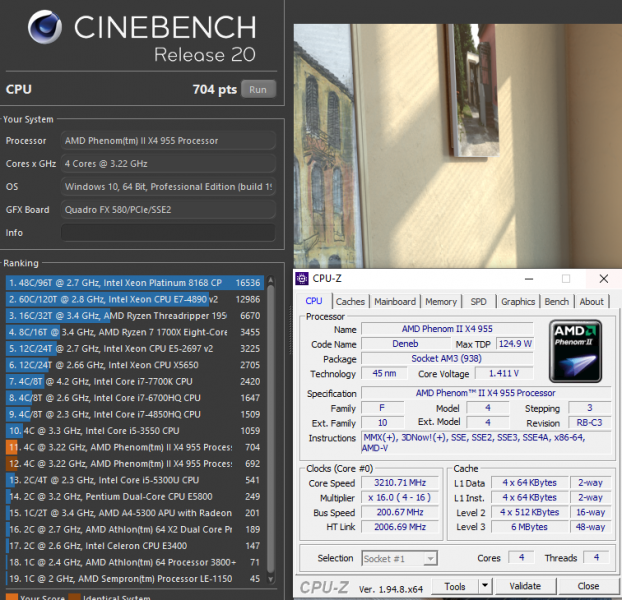The image size is (622, 600).
Task: Click the Bus Speed value 200.67 MHz
Action: point(400,512)
